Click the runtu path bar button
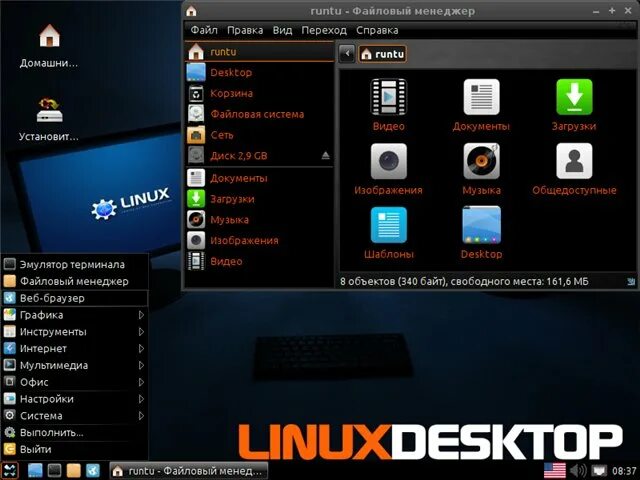Viewport: 640px width, 480px height. coord(382,54)
